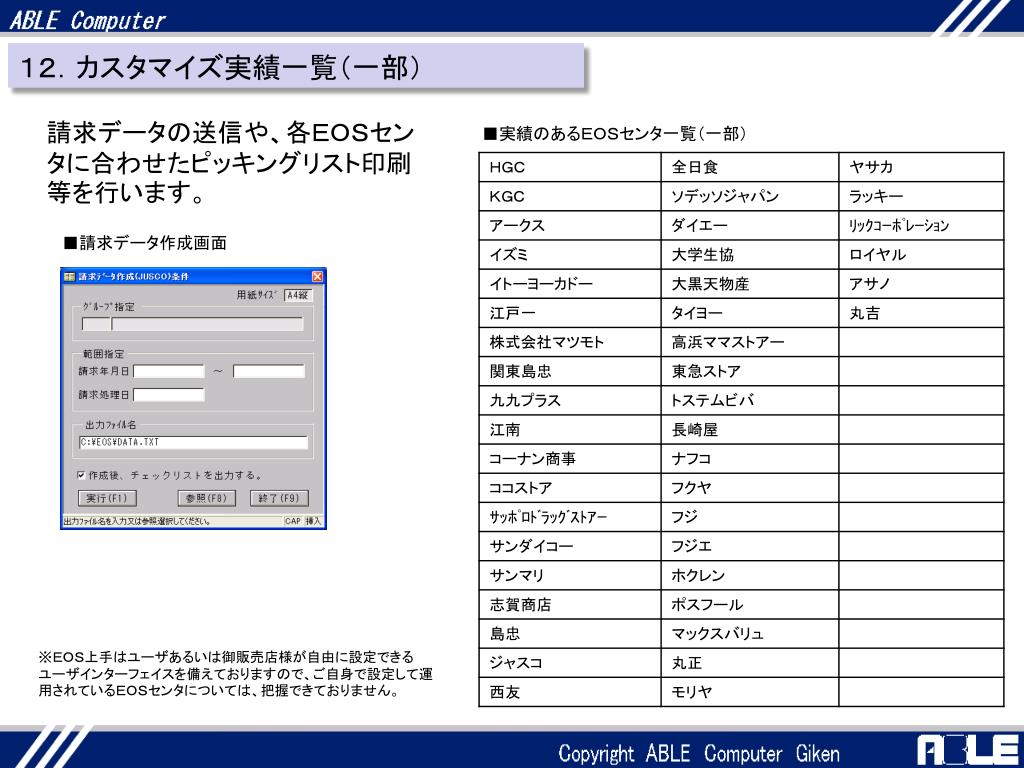This screenshot has width=1024, height=768.
Task: Click the CAP status bar indicator
Action: click(293, 522)
